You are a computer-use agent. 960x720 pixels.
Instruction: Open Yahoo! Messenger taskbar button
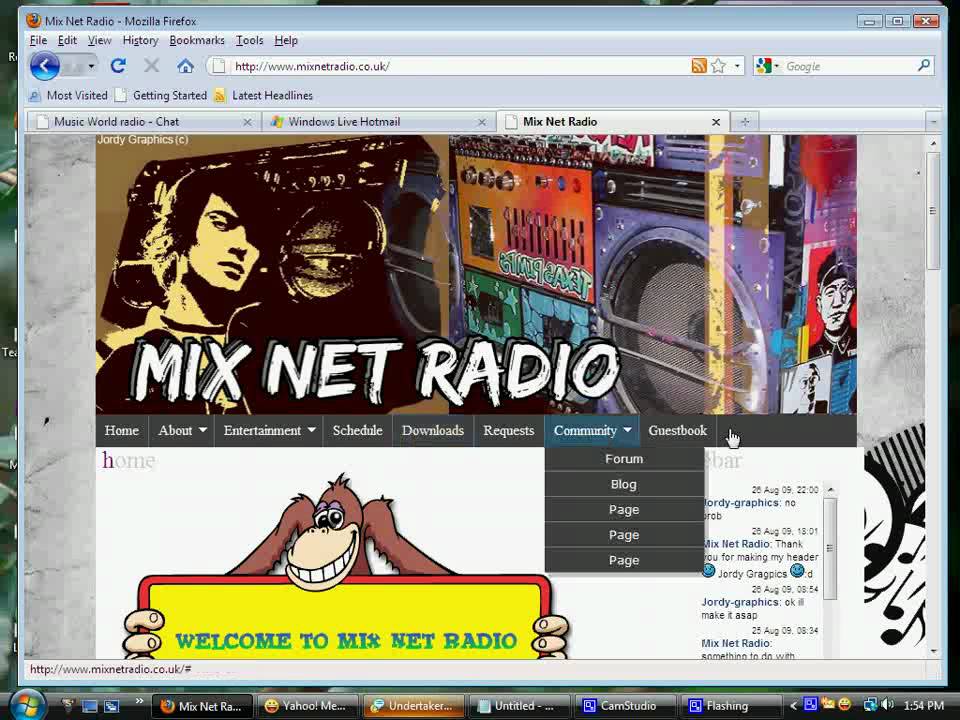click(x=307, y=706)
